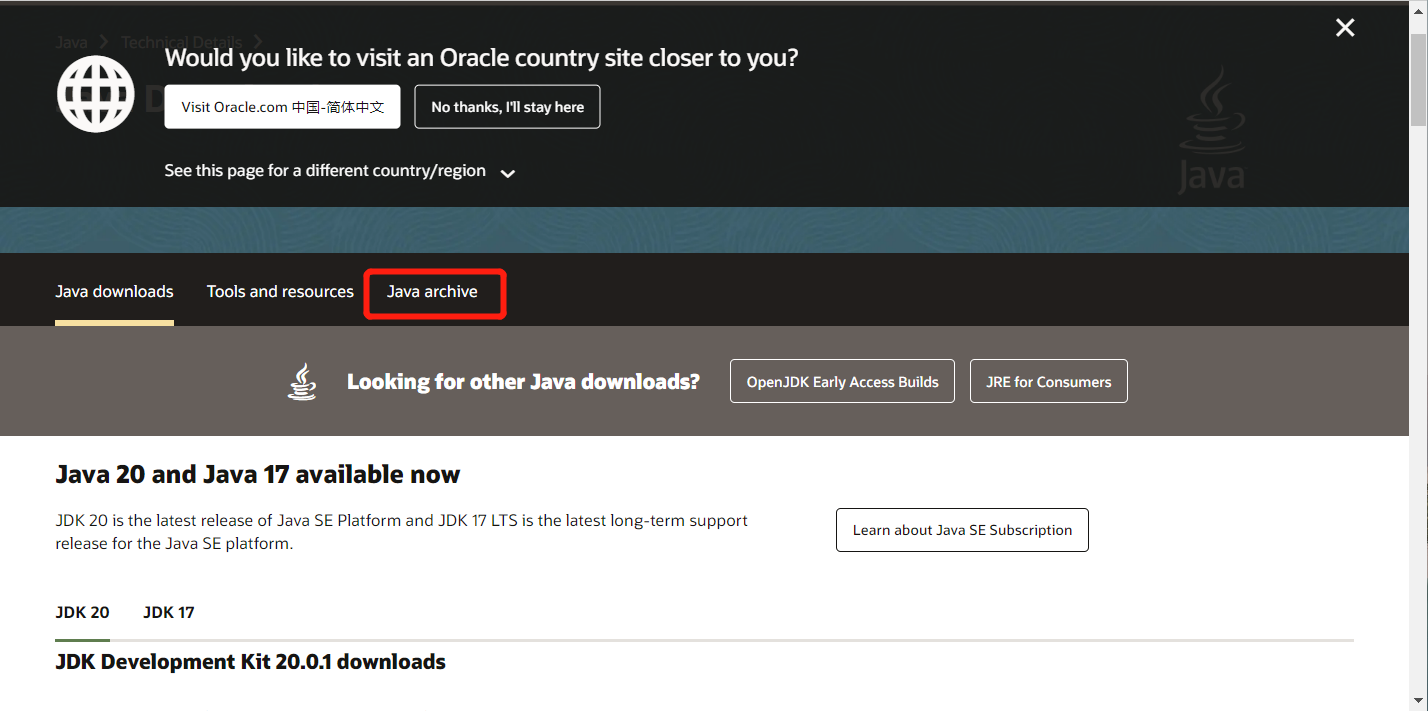Click Visit Oracle.com 中国-简体中文 button
Viewport: 1428px width, 711px height.
(282, 107)
